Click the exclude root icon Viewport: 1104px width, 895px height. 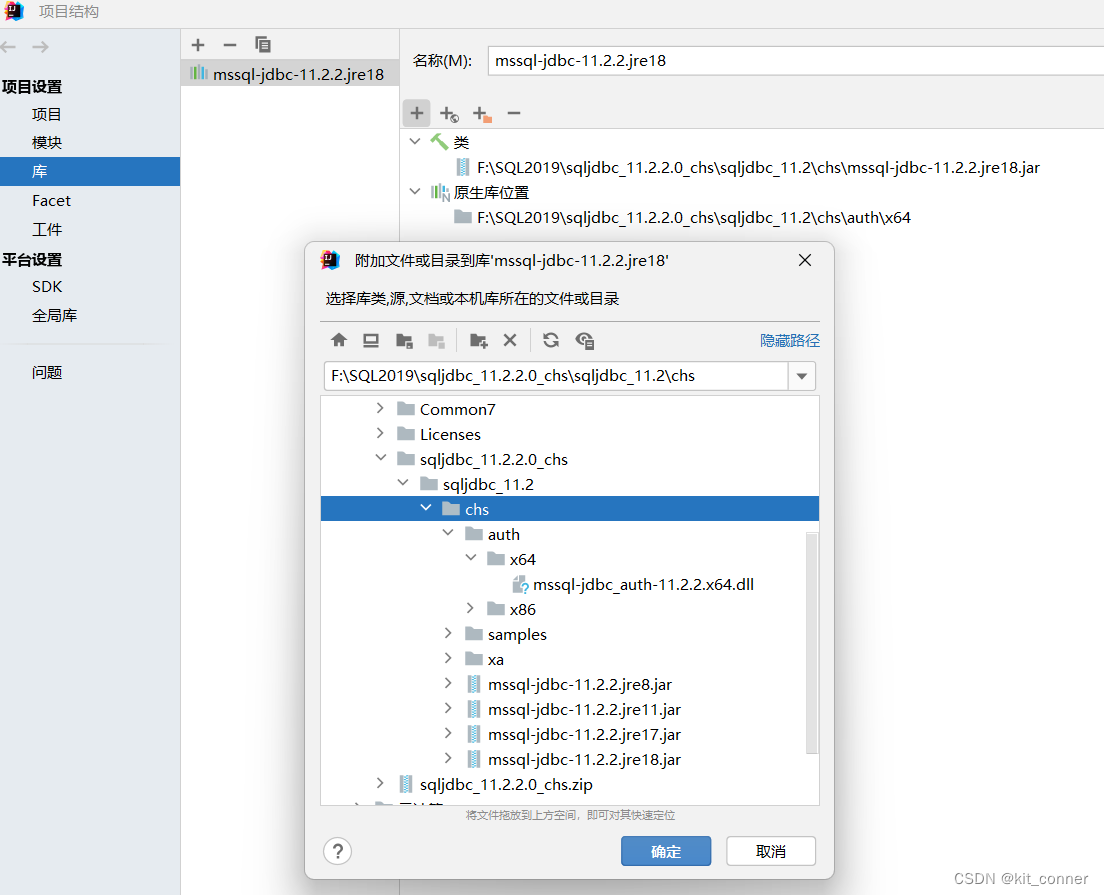482,113
